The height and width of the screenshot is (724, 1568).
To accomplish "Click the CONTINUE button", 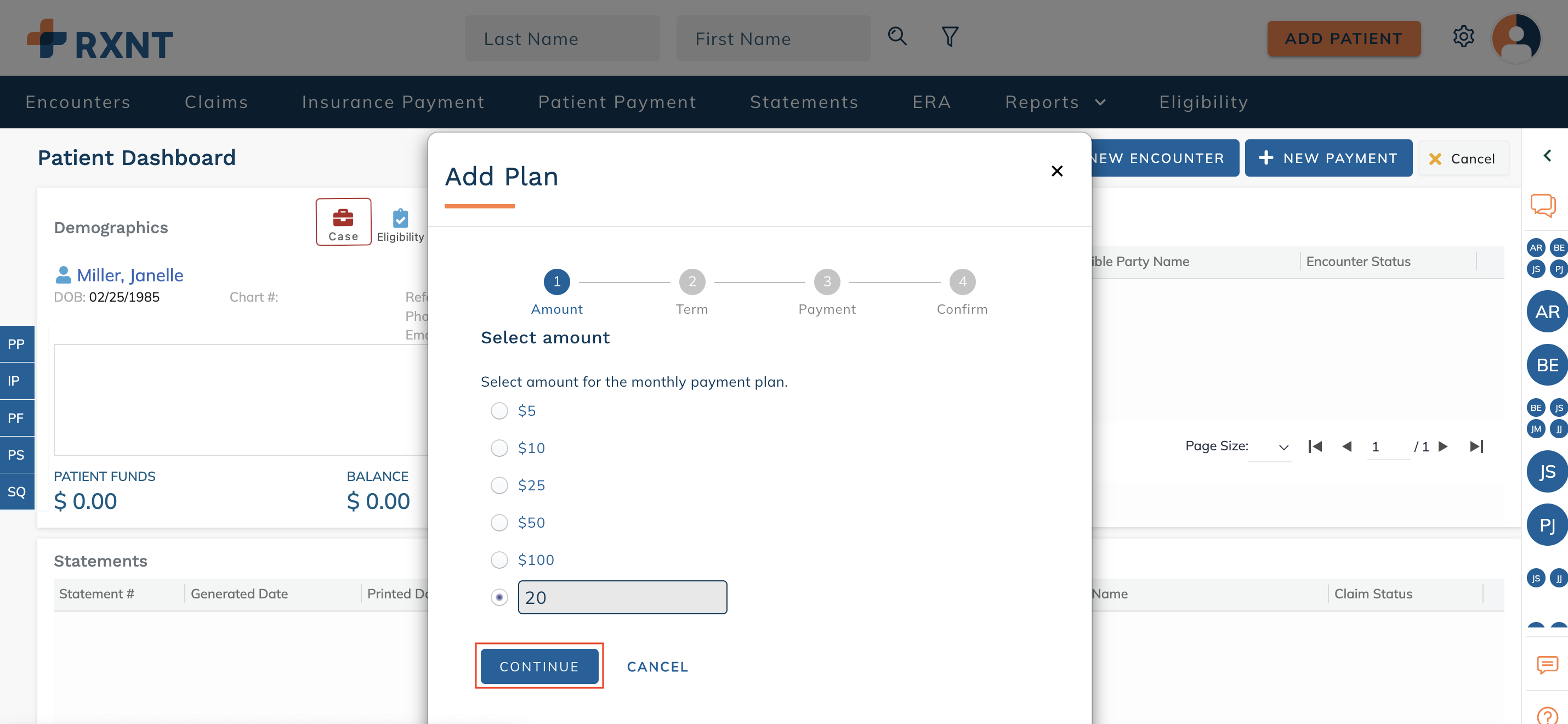I will point(539,667).
